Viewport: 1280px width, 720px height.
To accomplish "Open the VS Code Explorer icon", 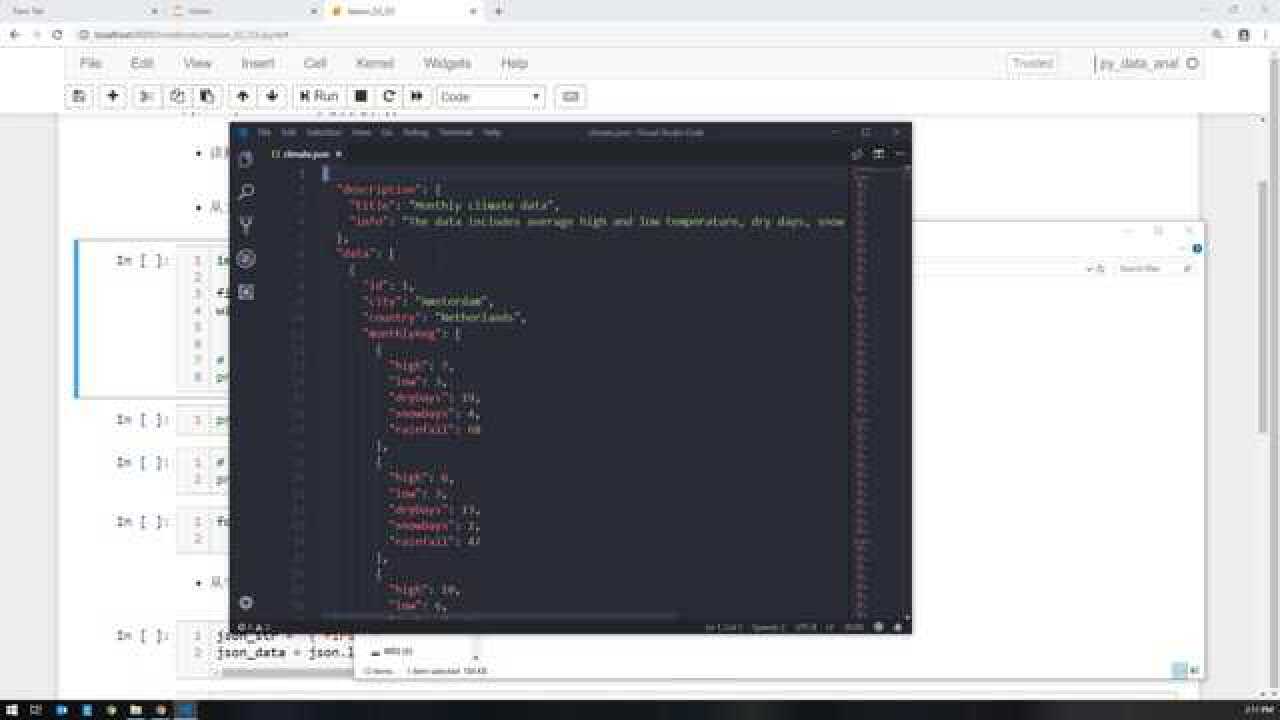I will point(246,159).
